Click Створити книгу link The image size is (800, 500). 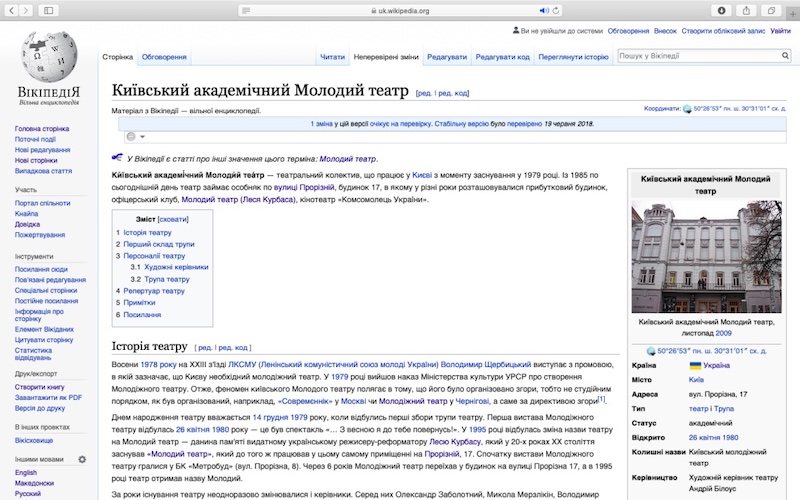[39, 387]
